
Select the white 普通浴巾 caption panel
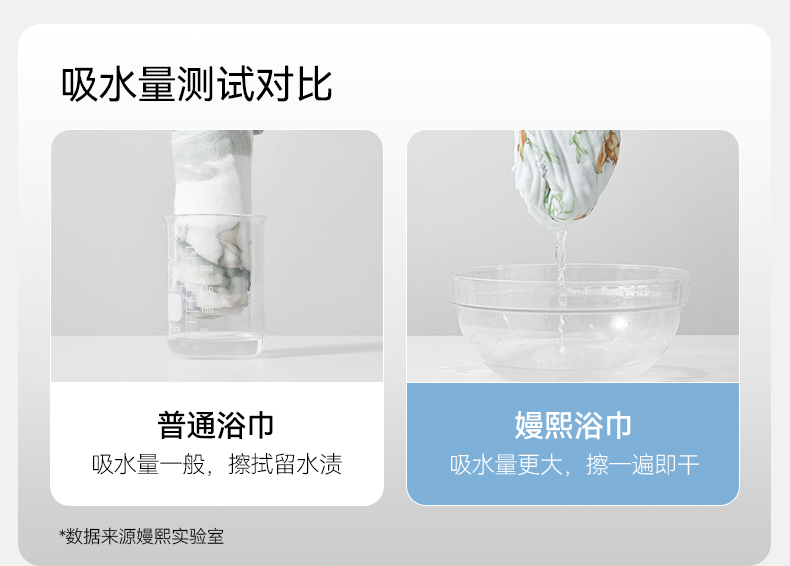click(217, 444)
